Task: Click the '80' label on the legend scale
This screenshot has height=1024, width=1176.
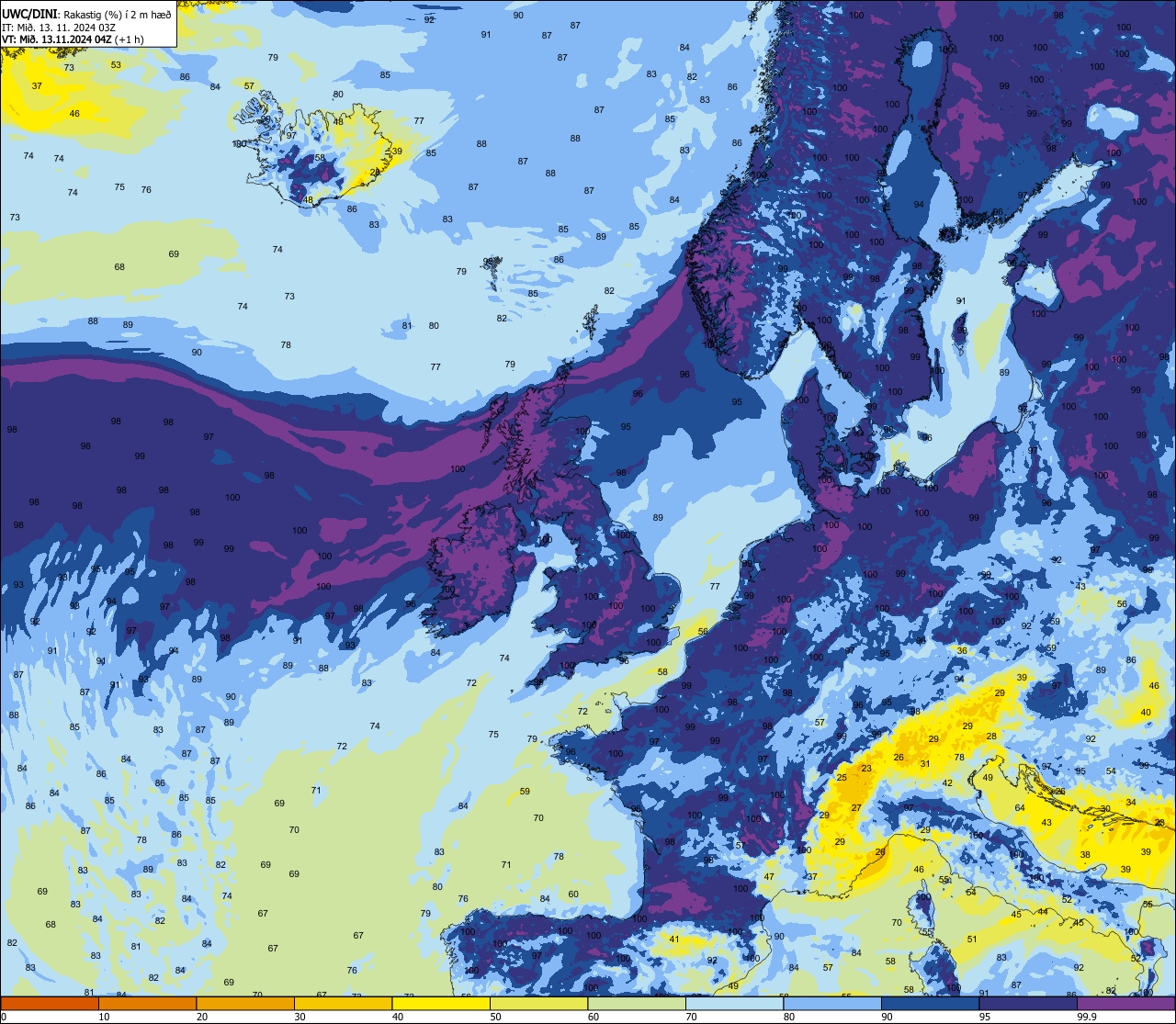Action: 789,1016
